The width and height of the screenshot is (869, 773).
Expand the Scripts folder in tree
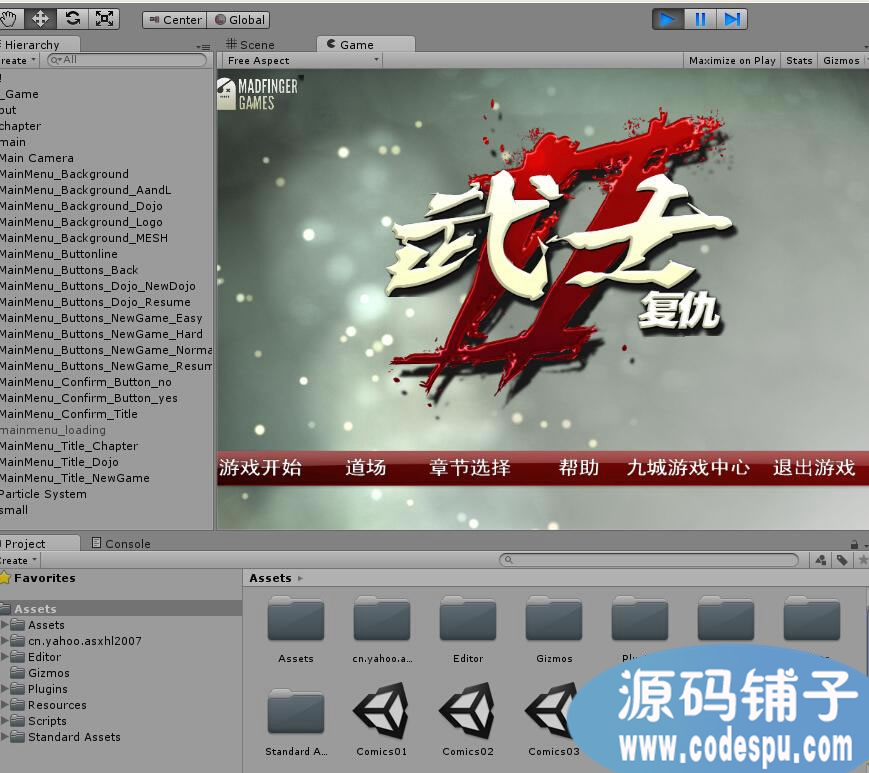[x=4, y=721]
